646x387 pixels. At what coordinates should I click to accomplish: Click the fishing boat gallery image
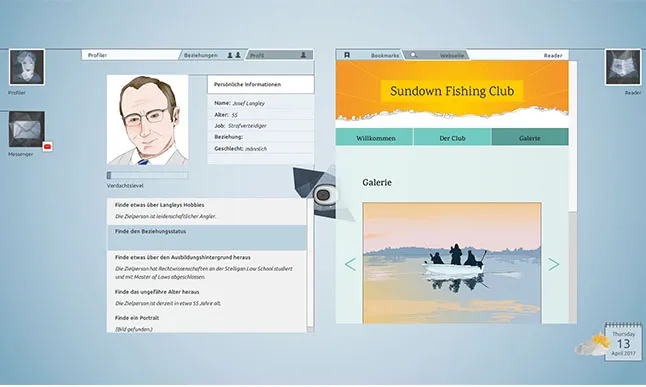[x=452, y=263]
